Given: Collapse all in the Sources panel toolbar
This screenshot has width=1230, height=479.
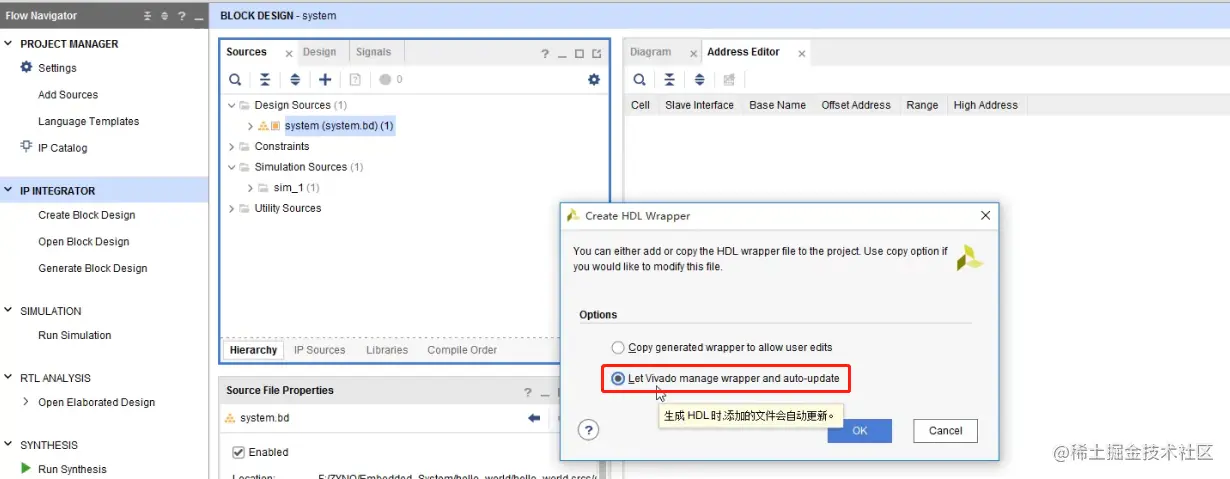Looking at the screenshot, I should 265,80.
